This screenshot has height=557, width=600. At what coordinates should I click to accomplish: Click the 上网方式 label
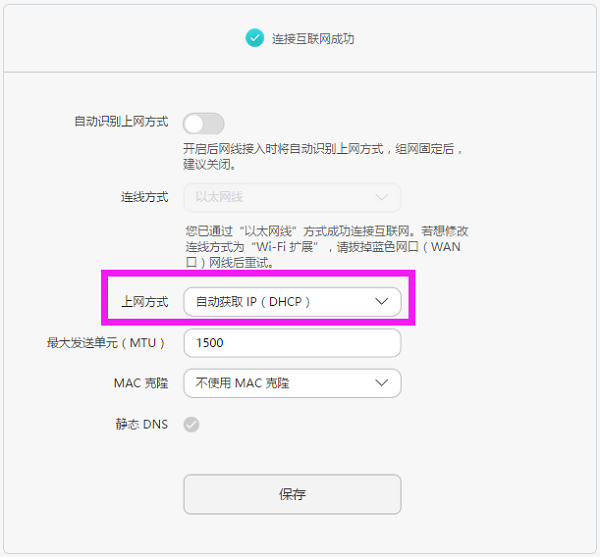[x=144, y=301]
